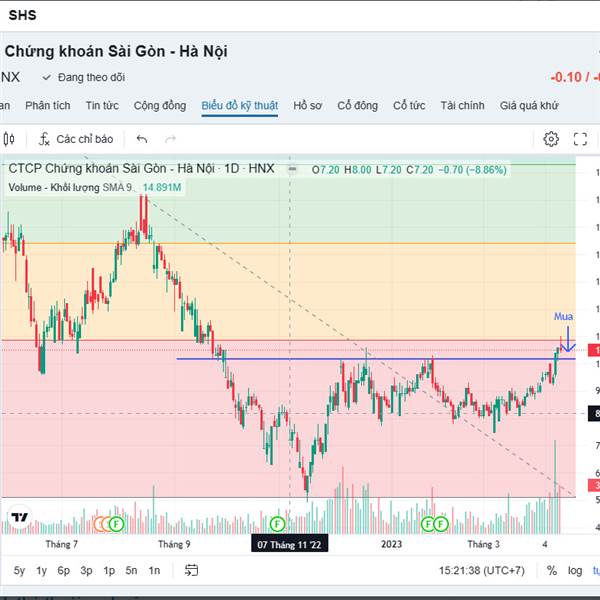Click the Volume - Khối lượng SMA 9 legend

coord(70,188)
